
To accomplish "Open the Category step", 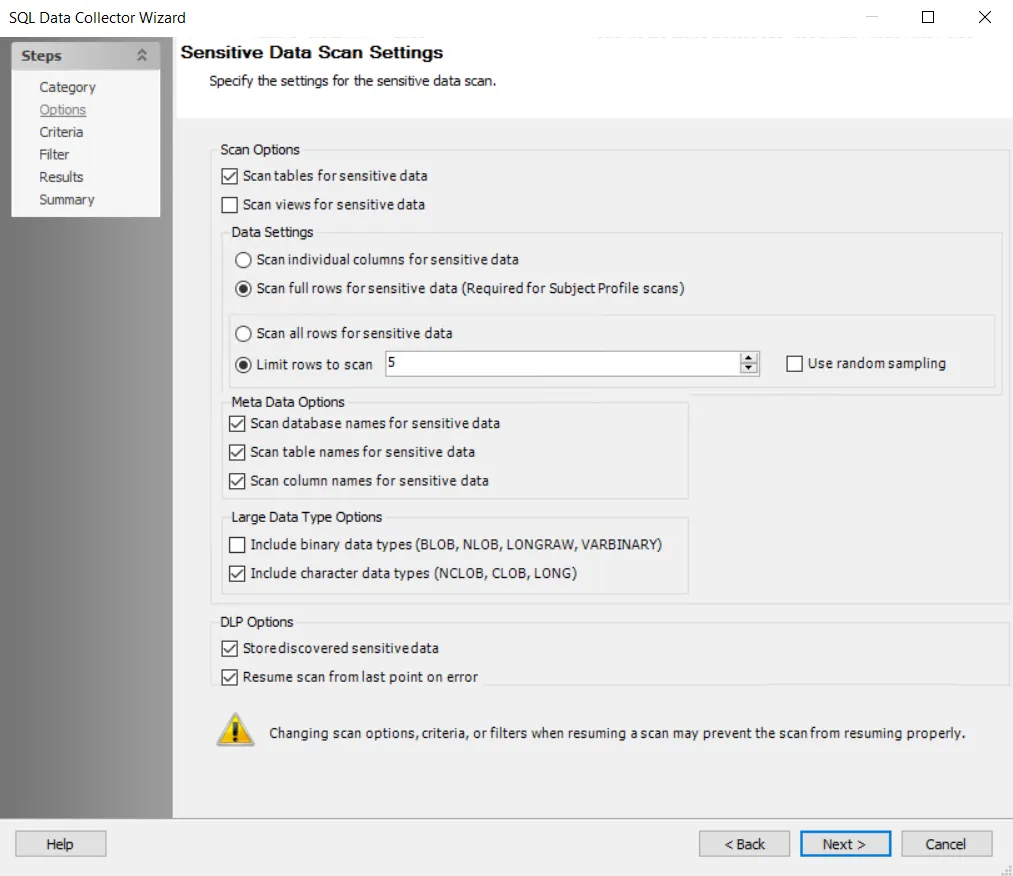I will tap(67, 87).
